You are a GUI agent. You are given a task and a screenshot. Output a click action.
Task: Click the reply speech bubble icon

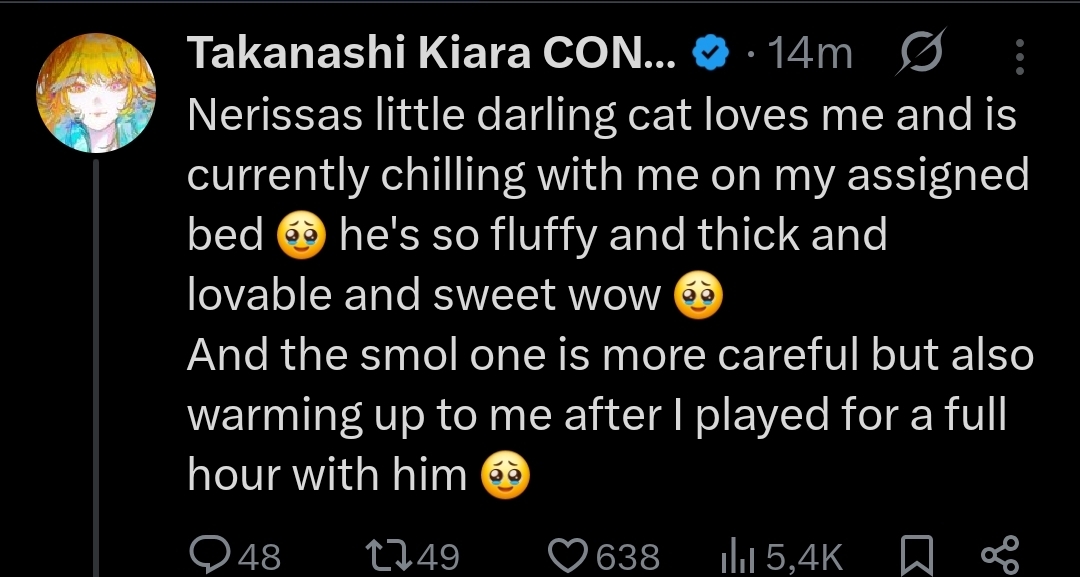point(210,555)
